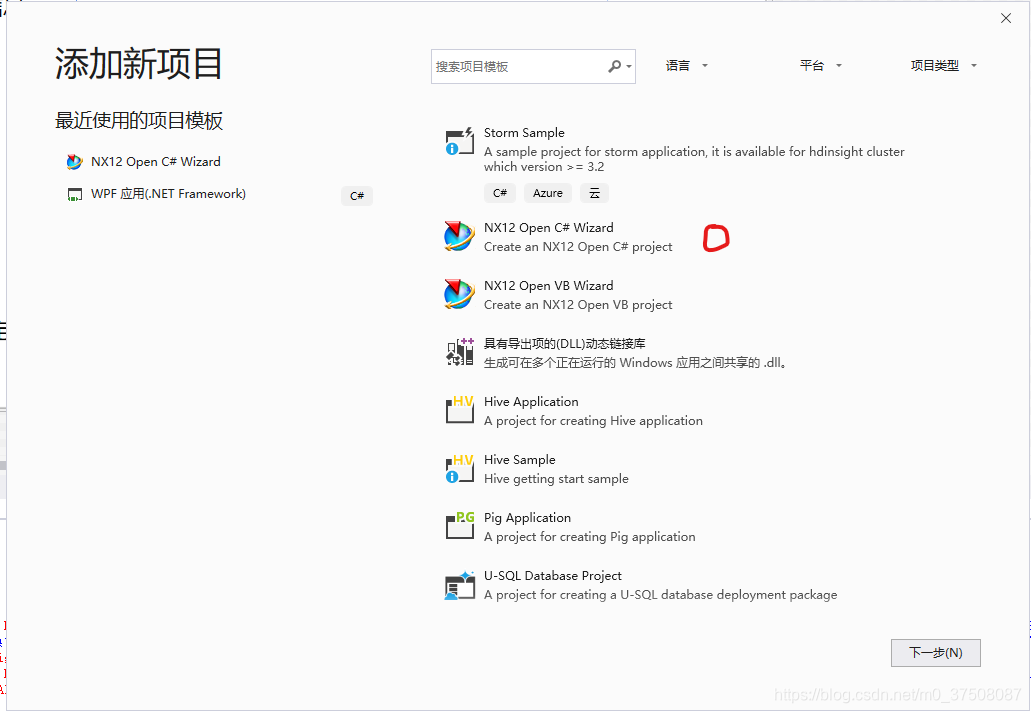Screen dimensions: 1031x713
Task: Click the Pig Application template icon
Action: [460, 526]
